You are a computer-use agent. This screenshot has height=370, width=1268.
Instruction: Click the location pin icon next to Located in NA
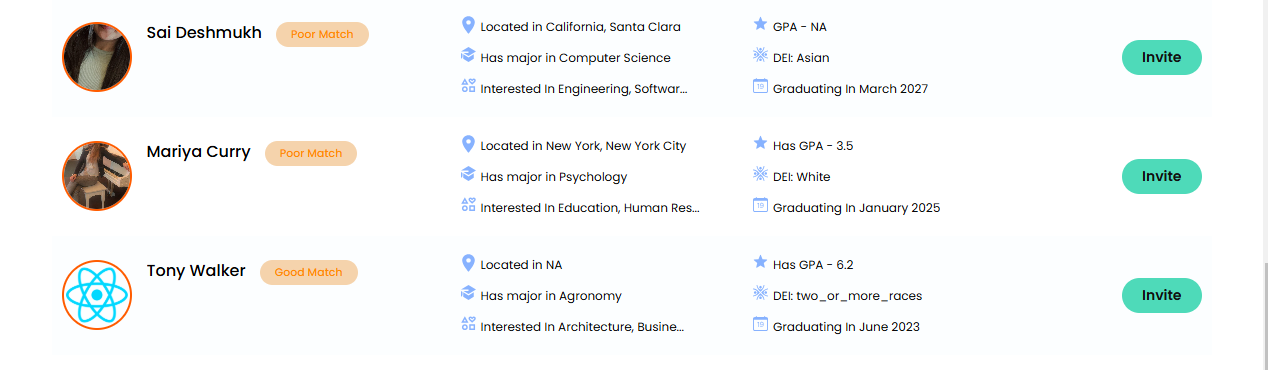(x=468, y=263)
